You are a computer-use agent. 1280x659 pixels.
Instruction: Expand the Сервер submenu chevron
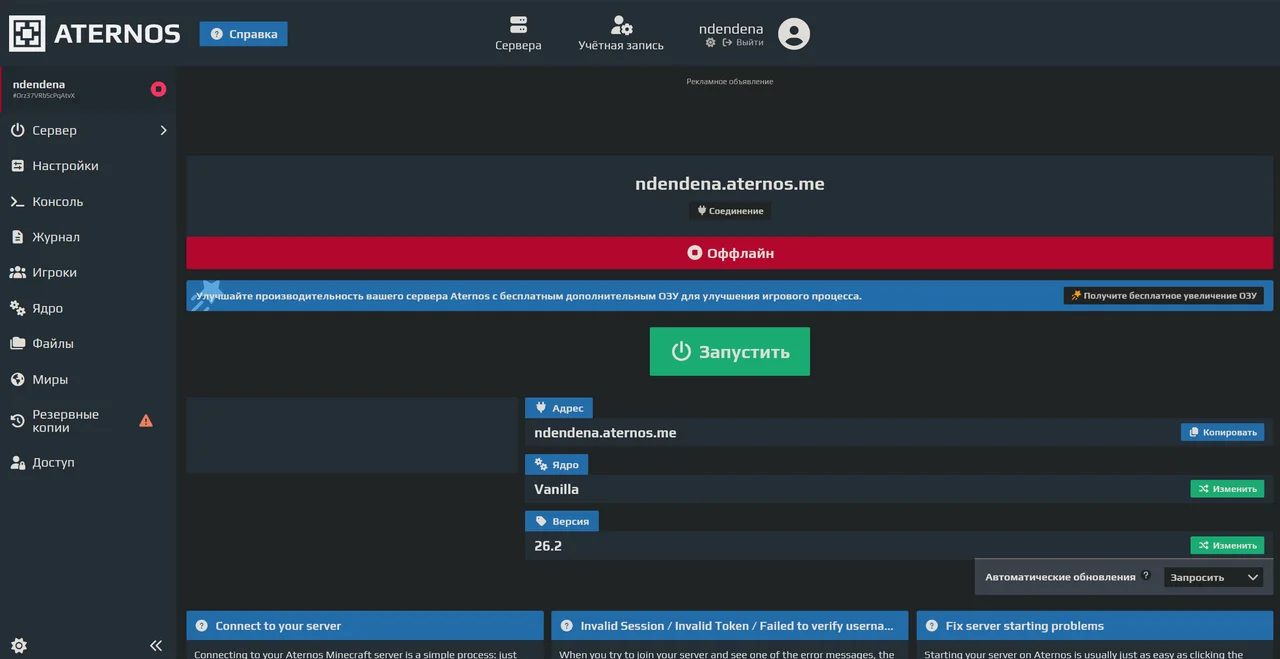tap(163, 130)
